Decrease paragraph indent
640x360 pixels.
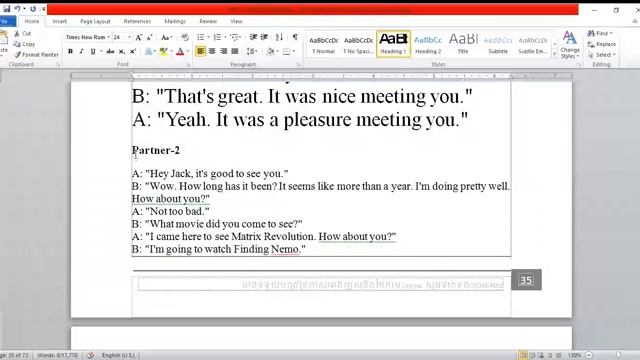click(x=253, y=38)
